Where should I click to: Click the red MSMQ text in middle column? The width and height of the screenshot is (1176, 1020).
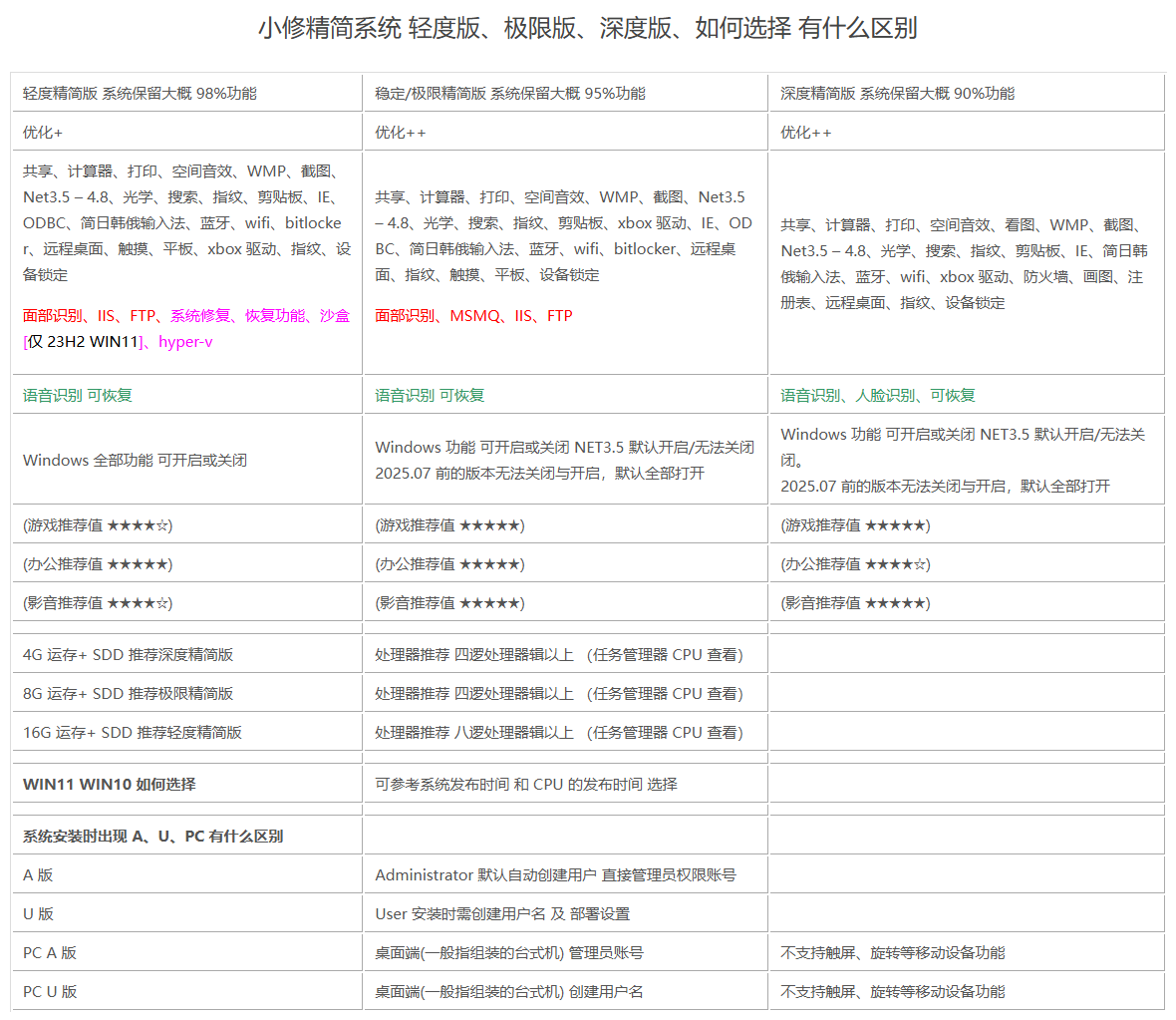coord(474,316)
